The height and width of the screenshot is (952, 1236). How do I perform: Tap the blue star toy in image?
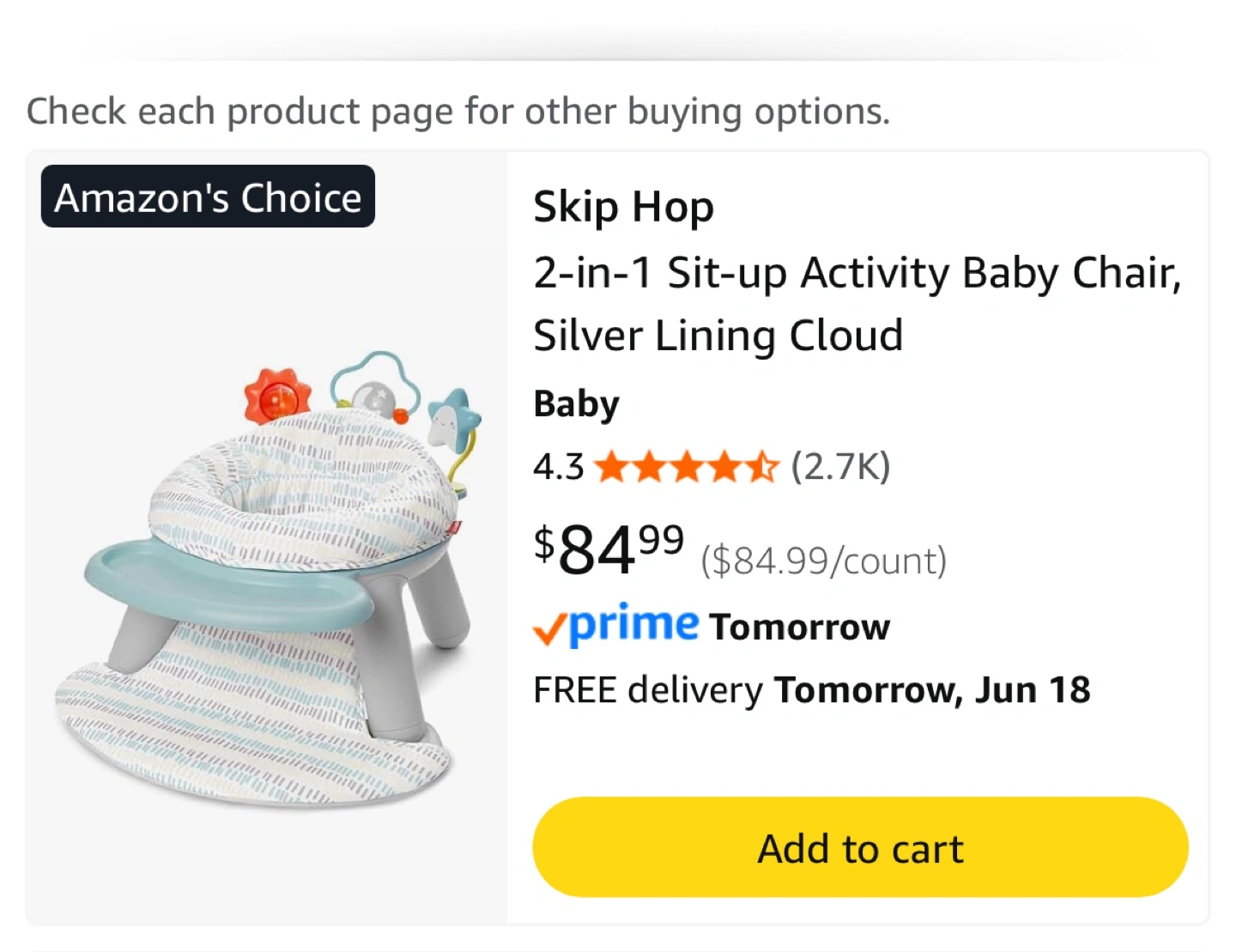click(453, 417)
